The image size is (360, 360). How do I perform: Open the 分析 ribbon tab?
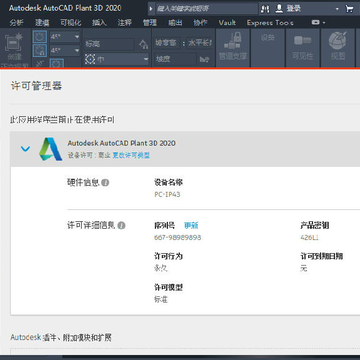tap(17, 23)
